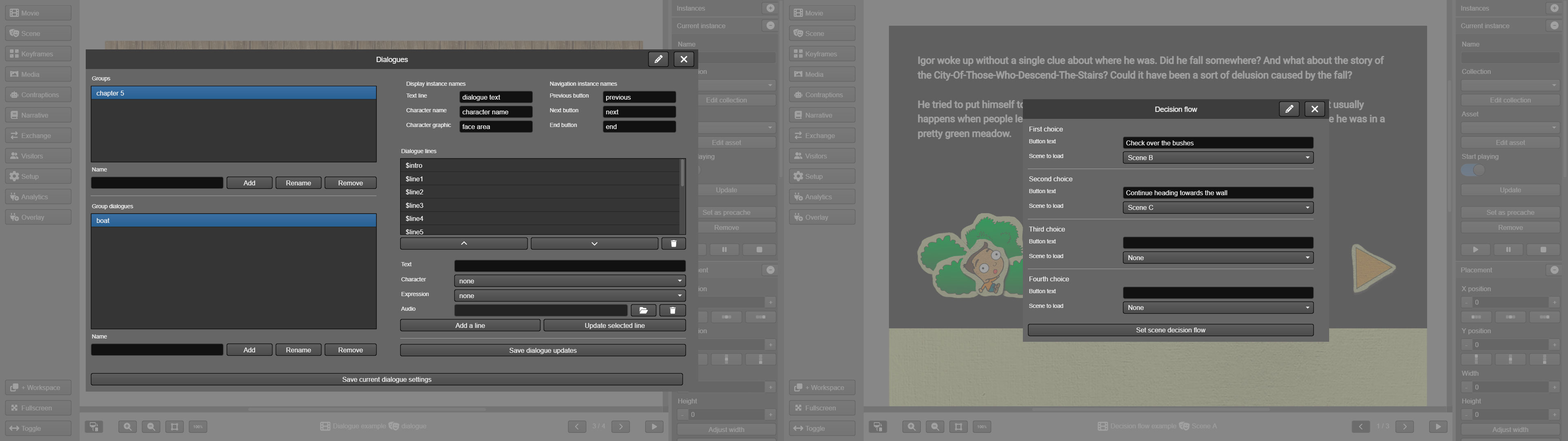The image size is (1568, 441).
Task: Collapse Current instance section in right panel
Action: point(1554,26)
